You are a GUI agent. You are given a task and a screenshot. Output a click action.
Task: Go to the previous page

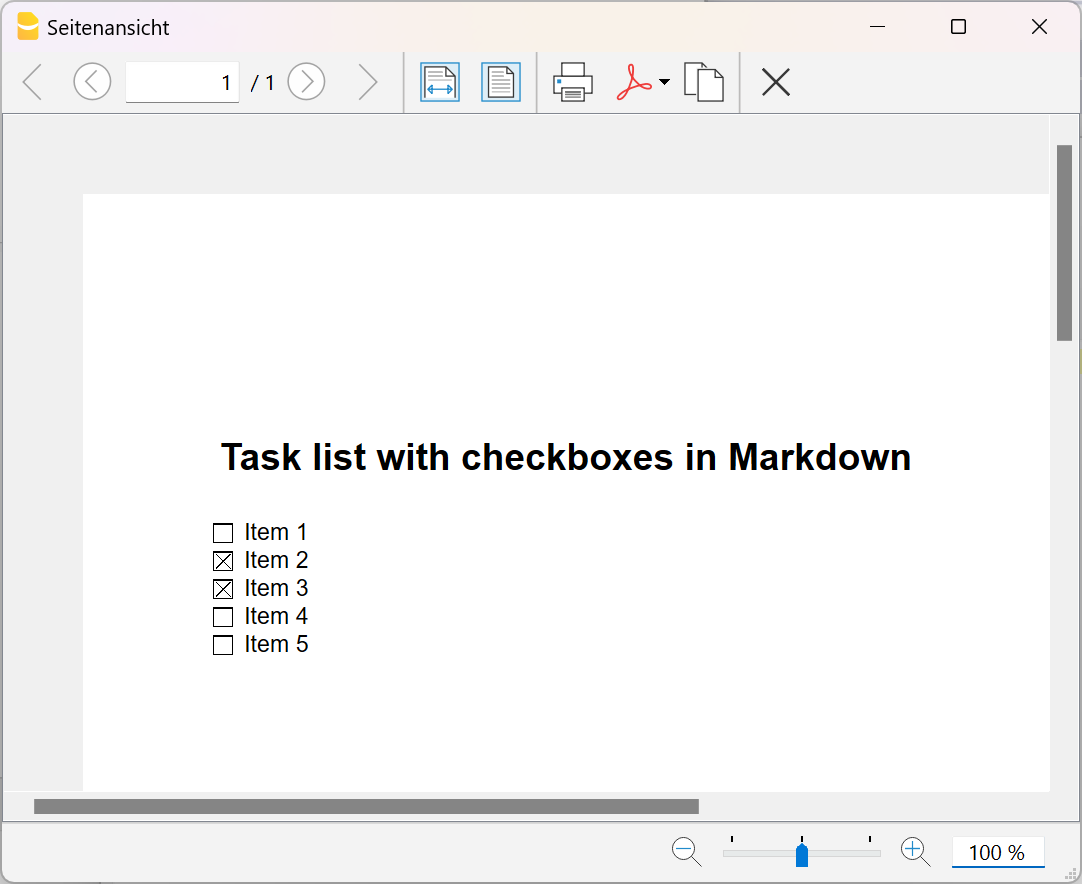tap(92, 82)
